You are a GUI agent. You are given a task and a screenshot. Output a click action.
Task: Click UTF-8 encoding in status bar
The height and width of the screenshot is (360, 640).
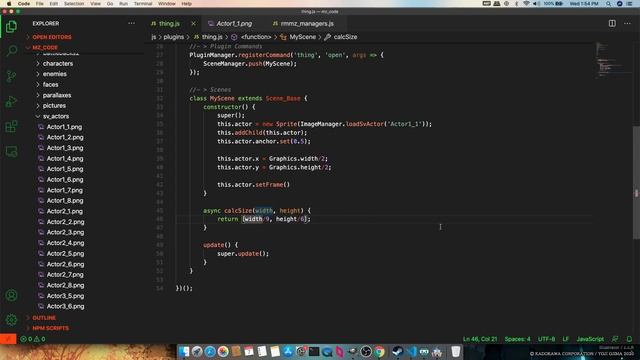click(546, 339)
